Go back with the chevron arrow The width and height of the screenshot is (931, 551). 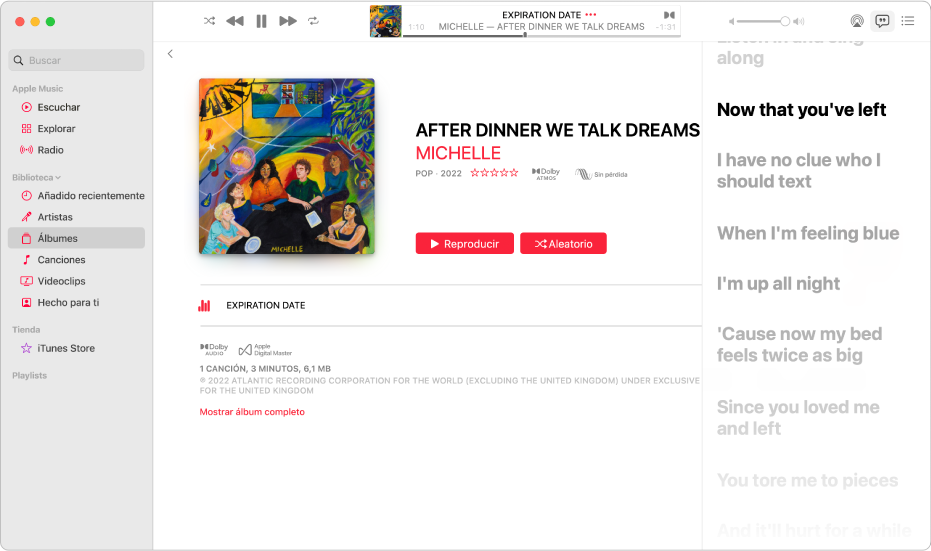point(170,53)
